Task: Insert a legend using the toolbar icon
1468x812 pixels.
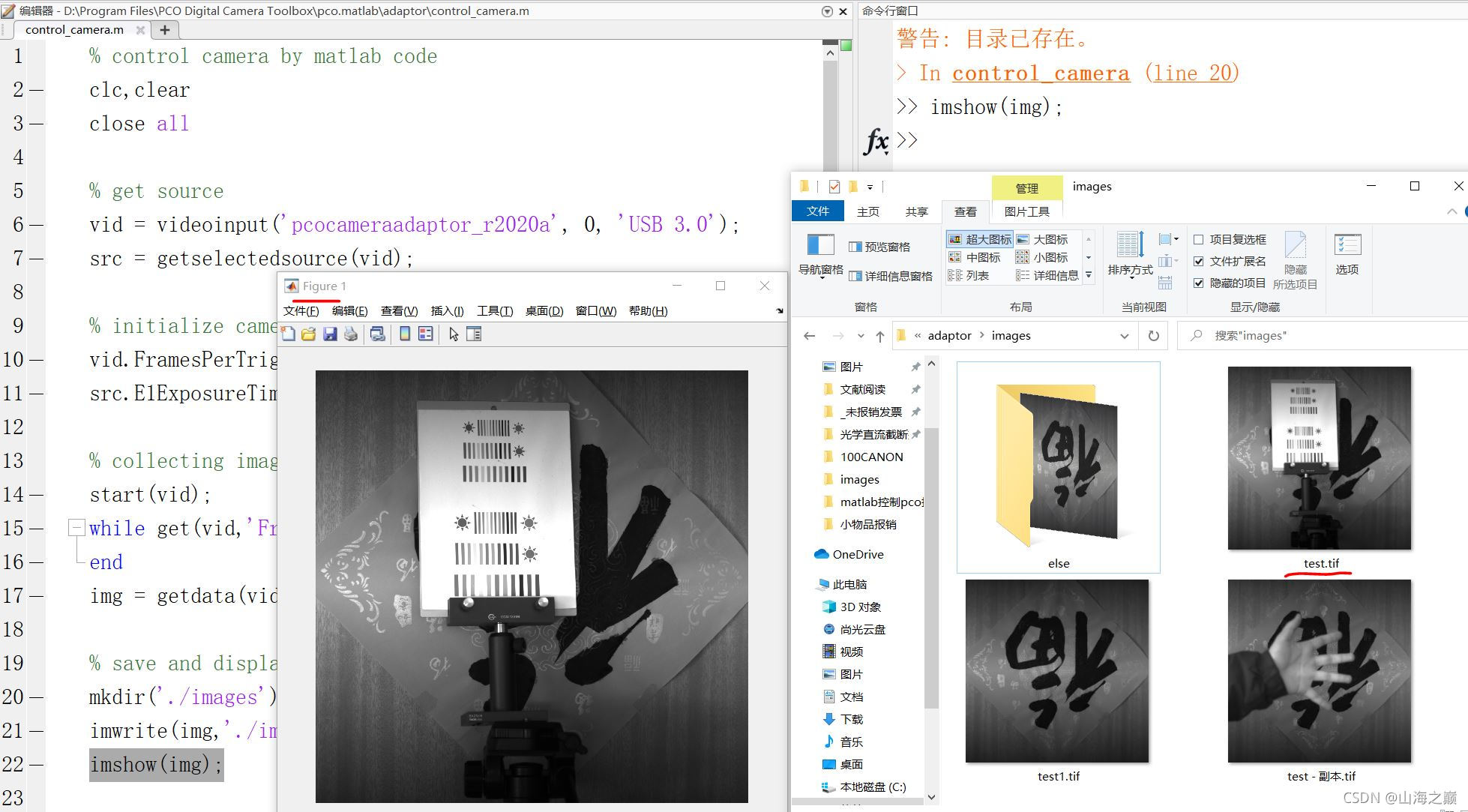Action: (425, 334)
